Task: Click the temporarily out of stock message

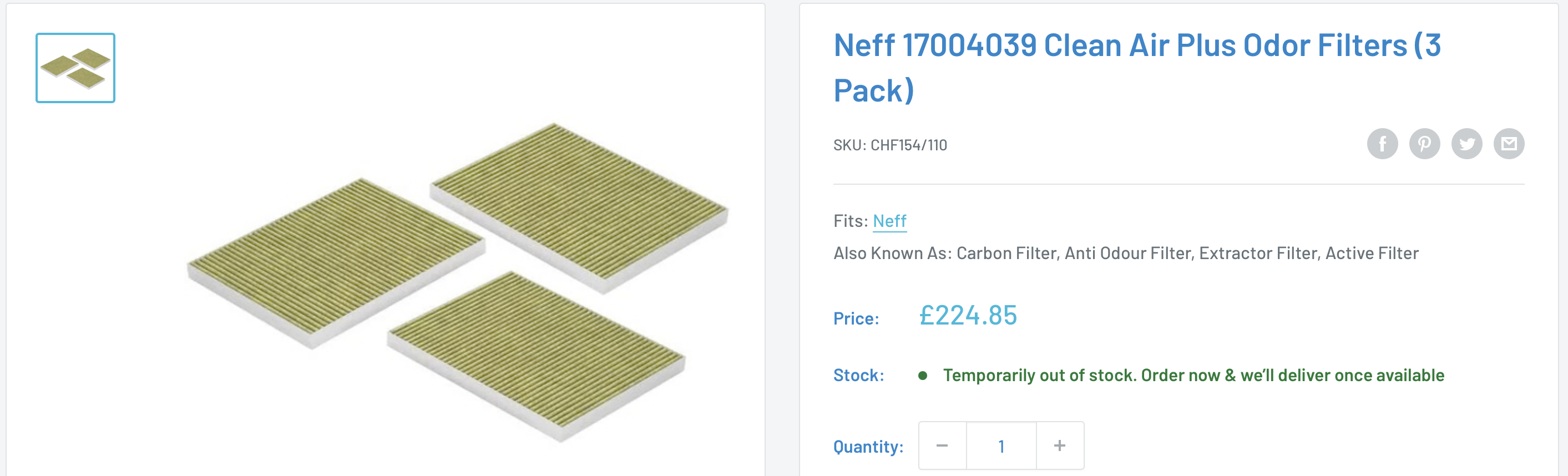Action: click(1193, 375)
